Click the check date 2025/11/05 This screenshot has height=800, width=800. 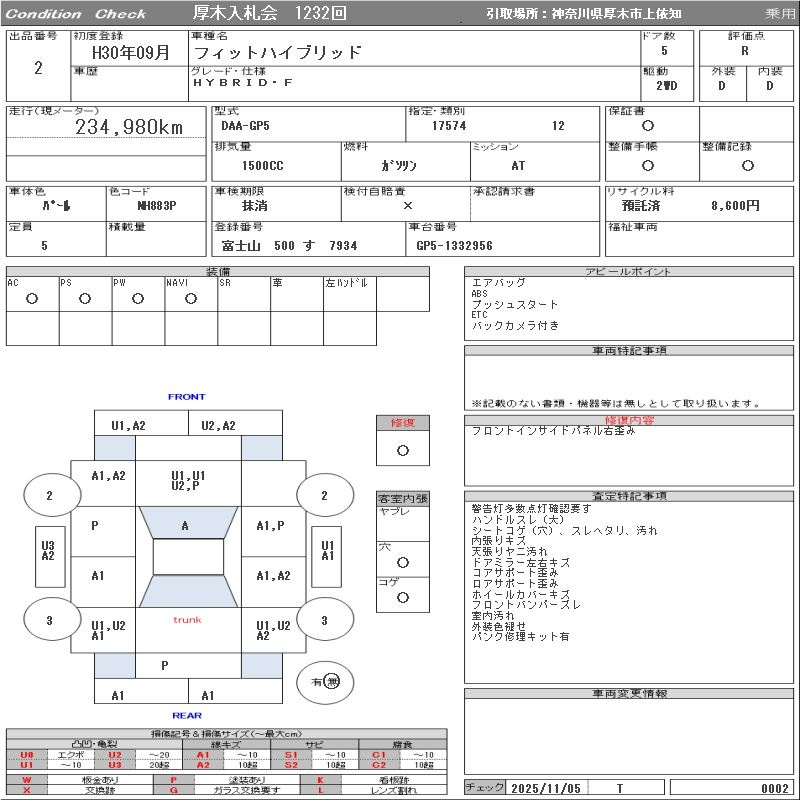546,788
